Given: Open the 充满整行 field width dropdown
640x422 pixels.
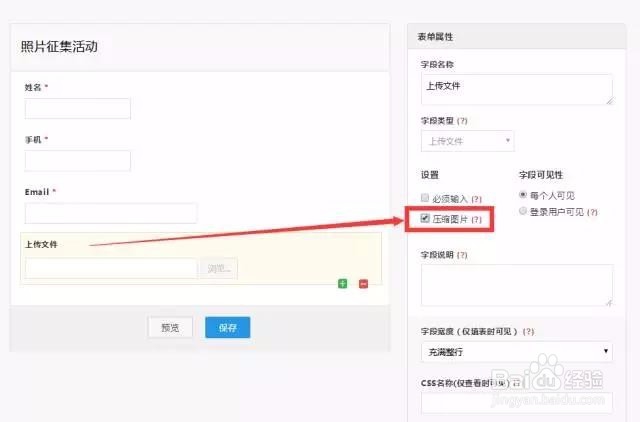Looking at the screenshot, I should 517,352.
